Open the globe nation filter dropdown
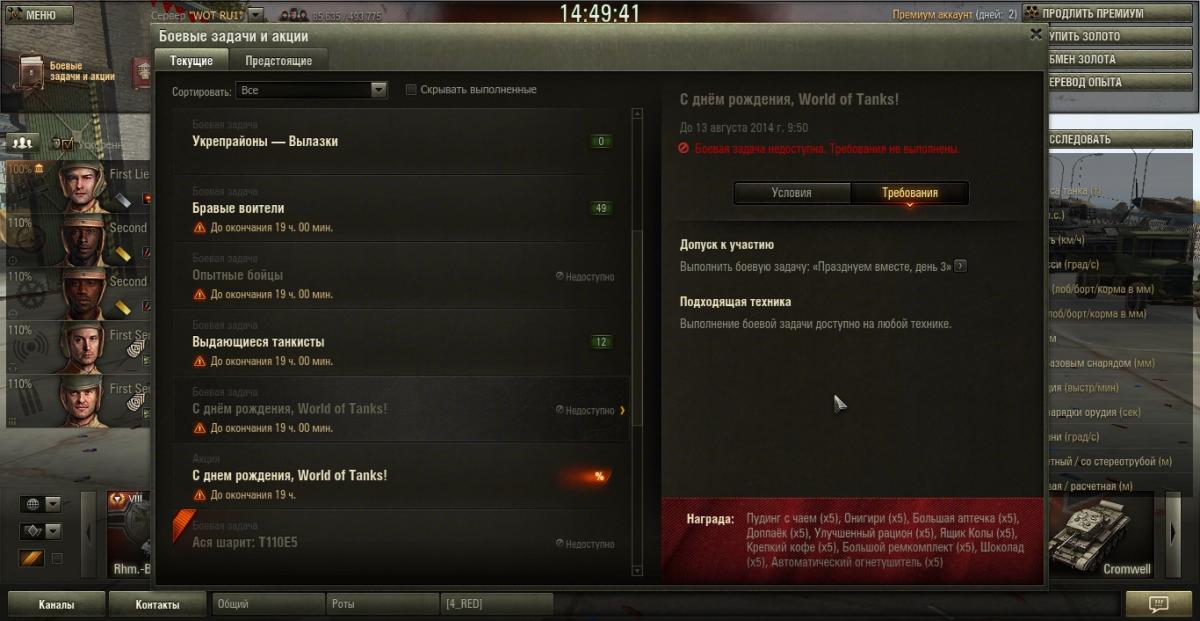 (41, 504)
